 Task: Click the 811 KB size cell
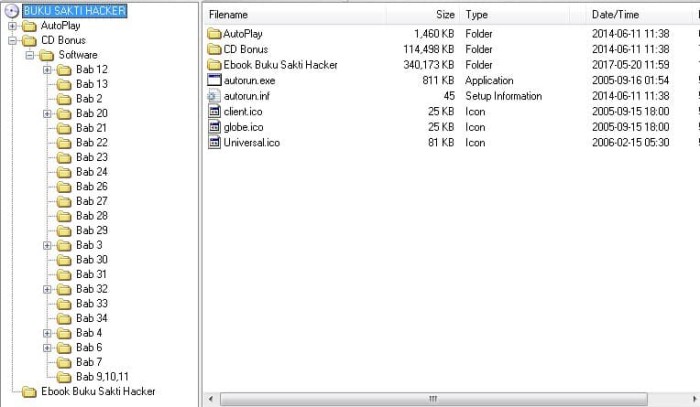(x=438, y=80)
